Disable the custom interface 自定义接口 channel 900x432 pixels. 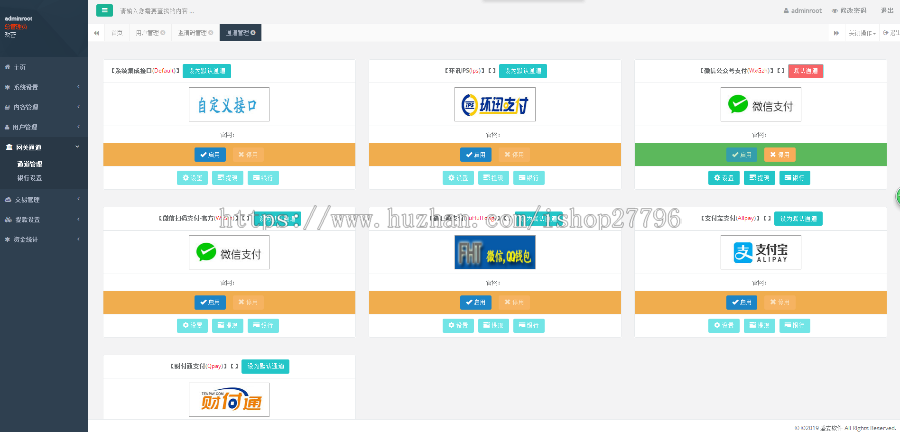(x=248, y=154)
